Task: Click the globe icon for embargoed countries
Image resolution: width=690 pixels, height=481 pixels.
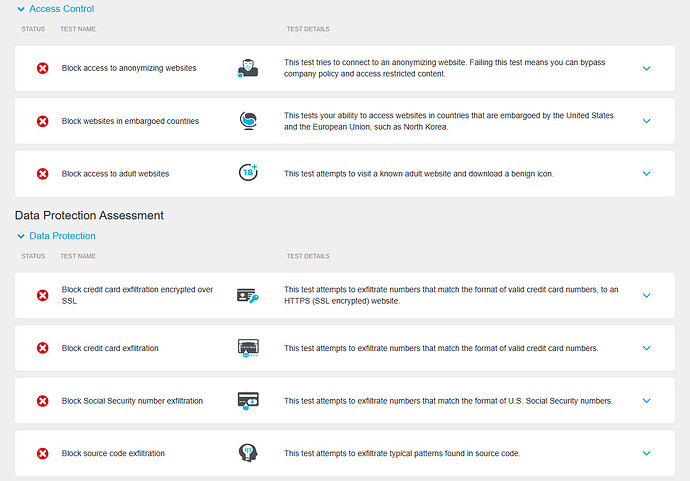Action: [248, 121]
